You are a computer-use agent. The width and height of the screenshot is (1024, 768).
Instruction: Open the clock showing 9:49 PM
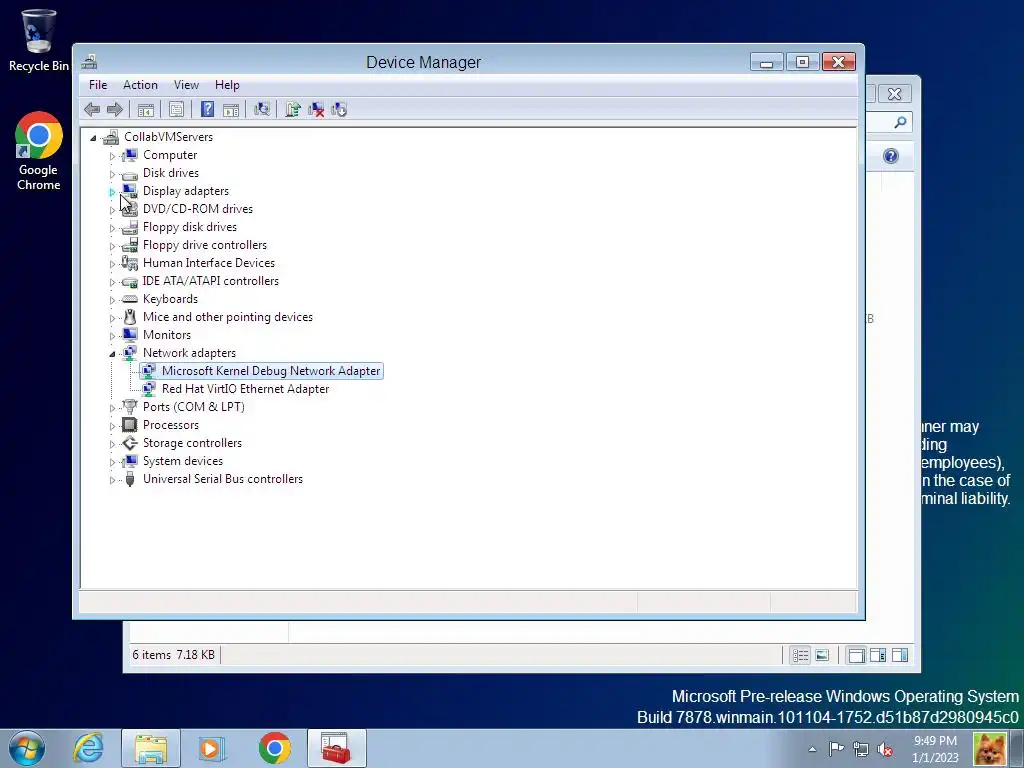(935, 749)
